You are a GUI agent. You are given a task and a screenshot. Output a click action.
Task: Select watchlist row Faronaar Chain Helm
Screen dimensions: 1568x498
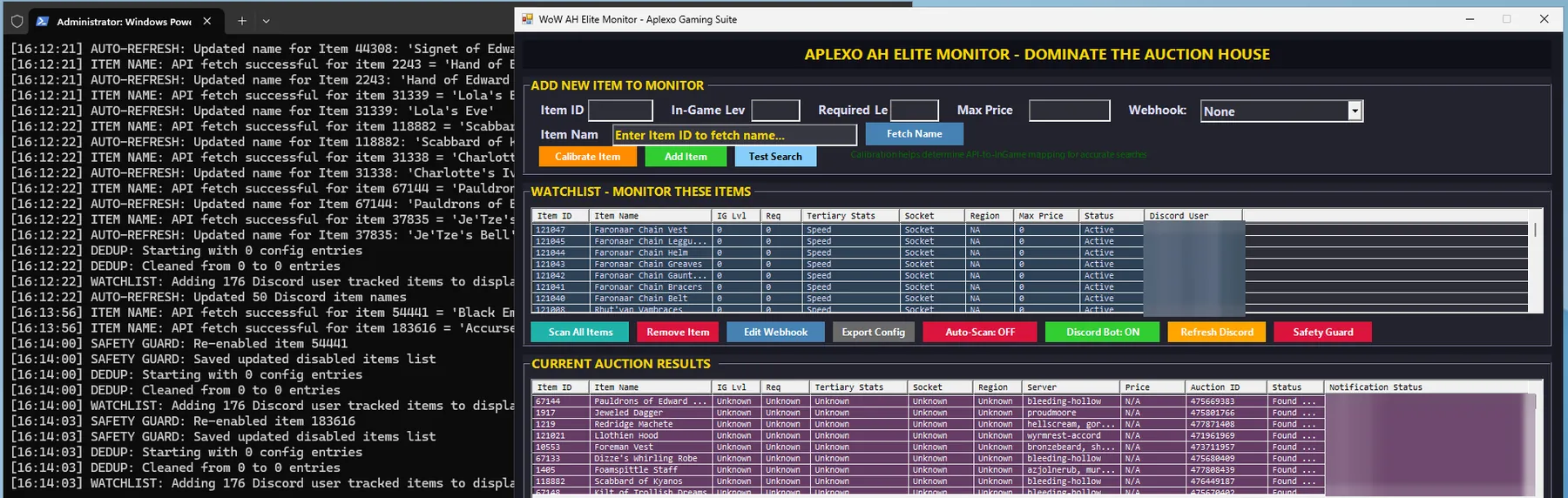[x=1030, y=252]
